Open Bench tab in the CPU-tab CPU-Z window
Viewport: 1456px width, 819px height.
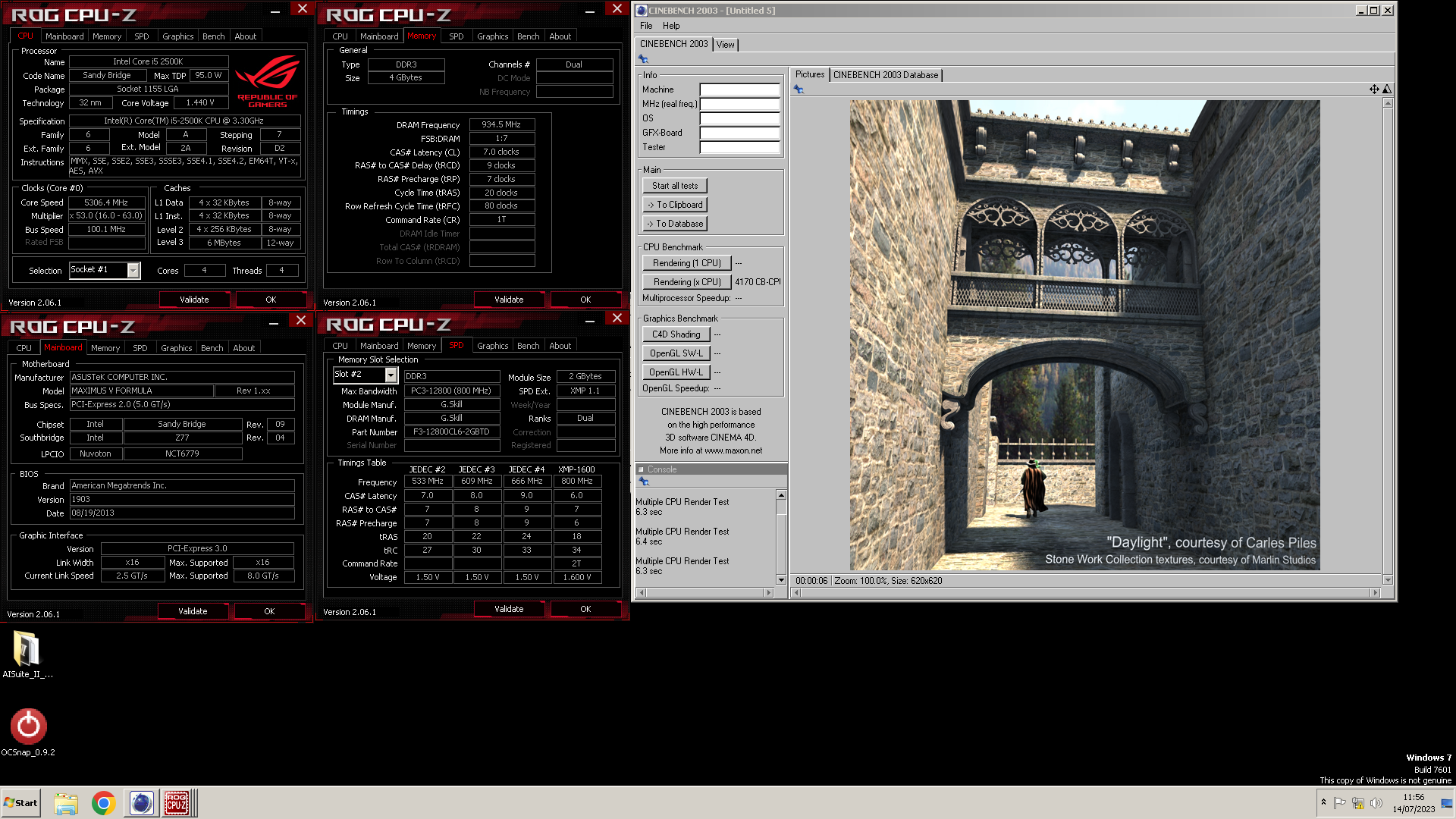[213, 36]
